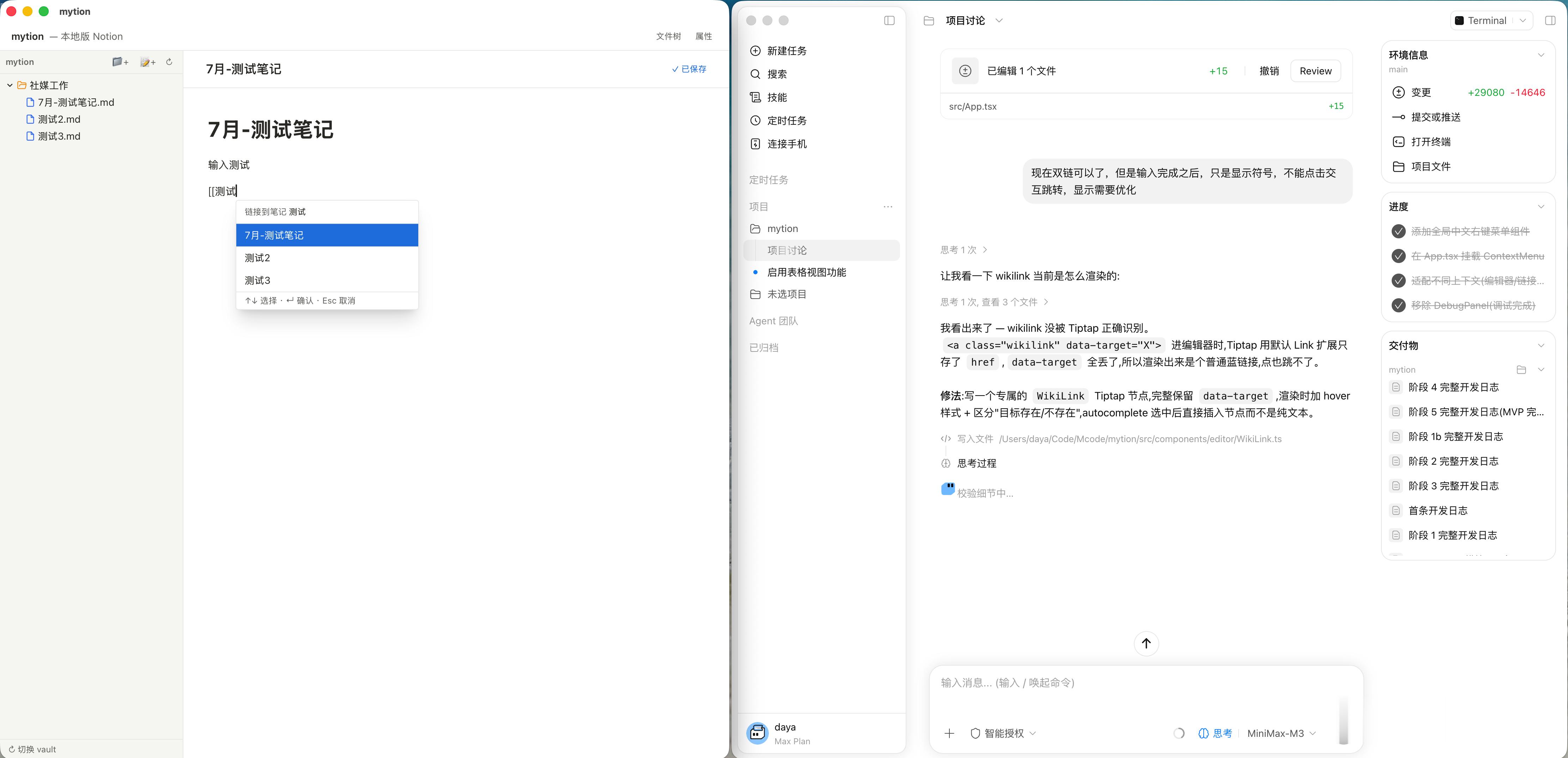This screenshot has height=758, width=1568.
Task: Toggle 适配不同上下文 task checkmark
Action: (1398, 281)
